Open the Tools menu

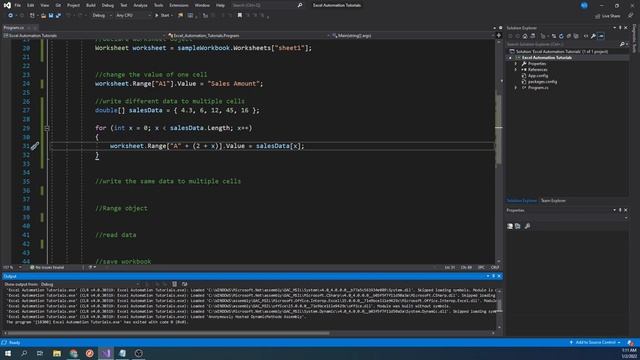(158, 5)
